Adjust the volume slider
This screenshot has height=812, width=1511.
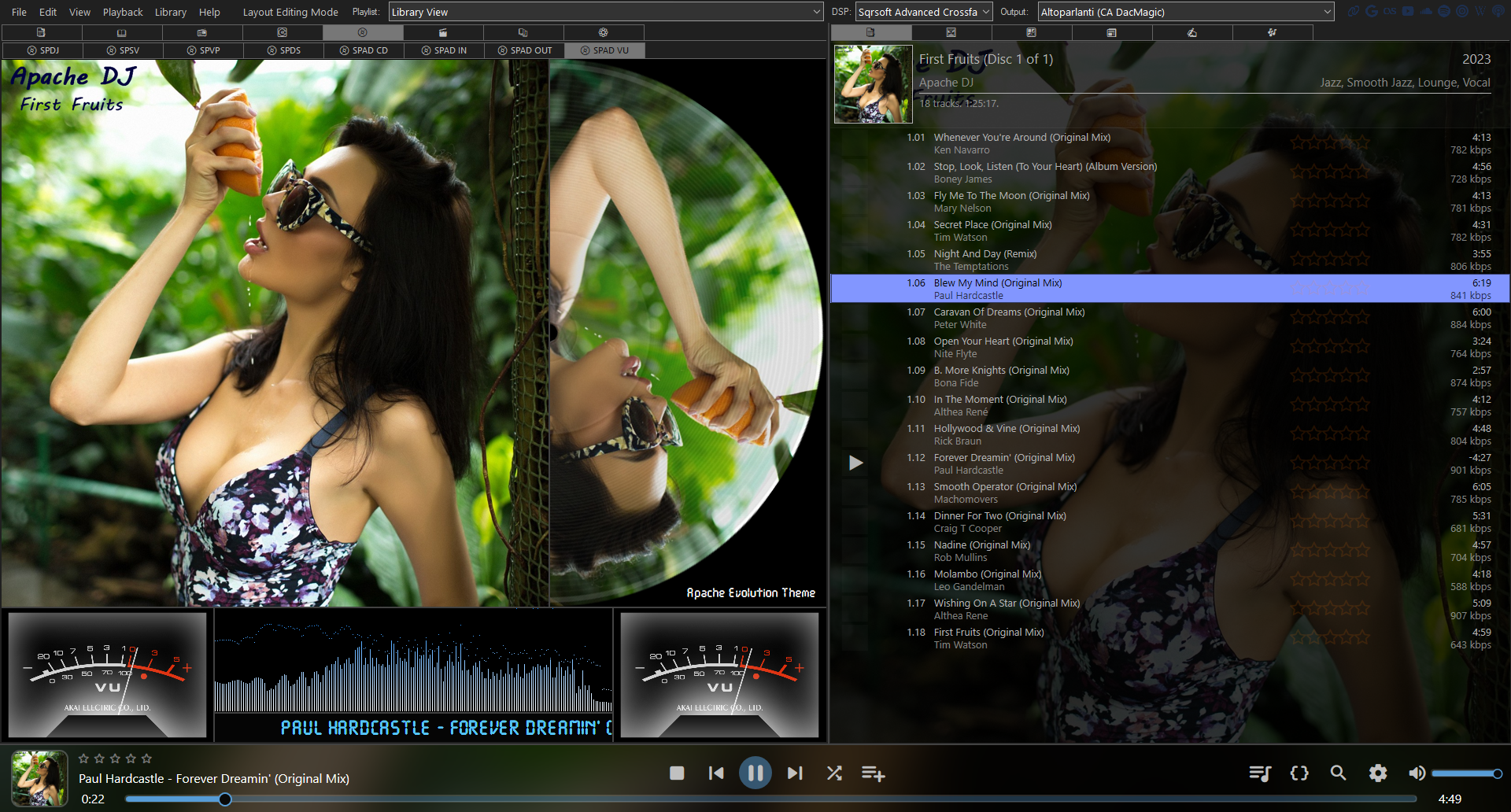click(1467, 773)
